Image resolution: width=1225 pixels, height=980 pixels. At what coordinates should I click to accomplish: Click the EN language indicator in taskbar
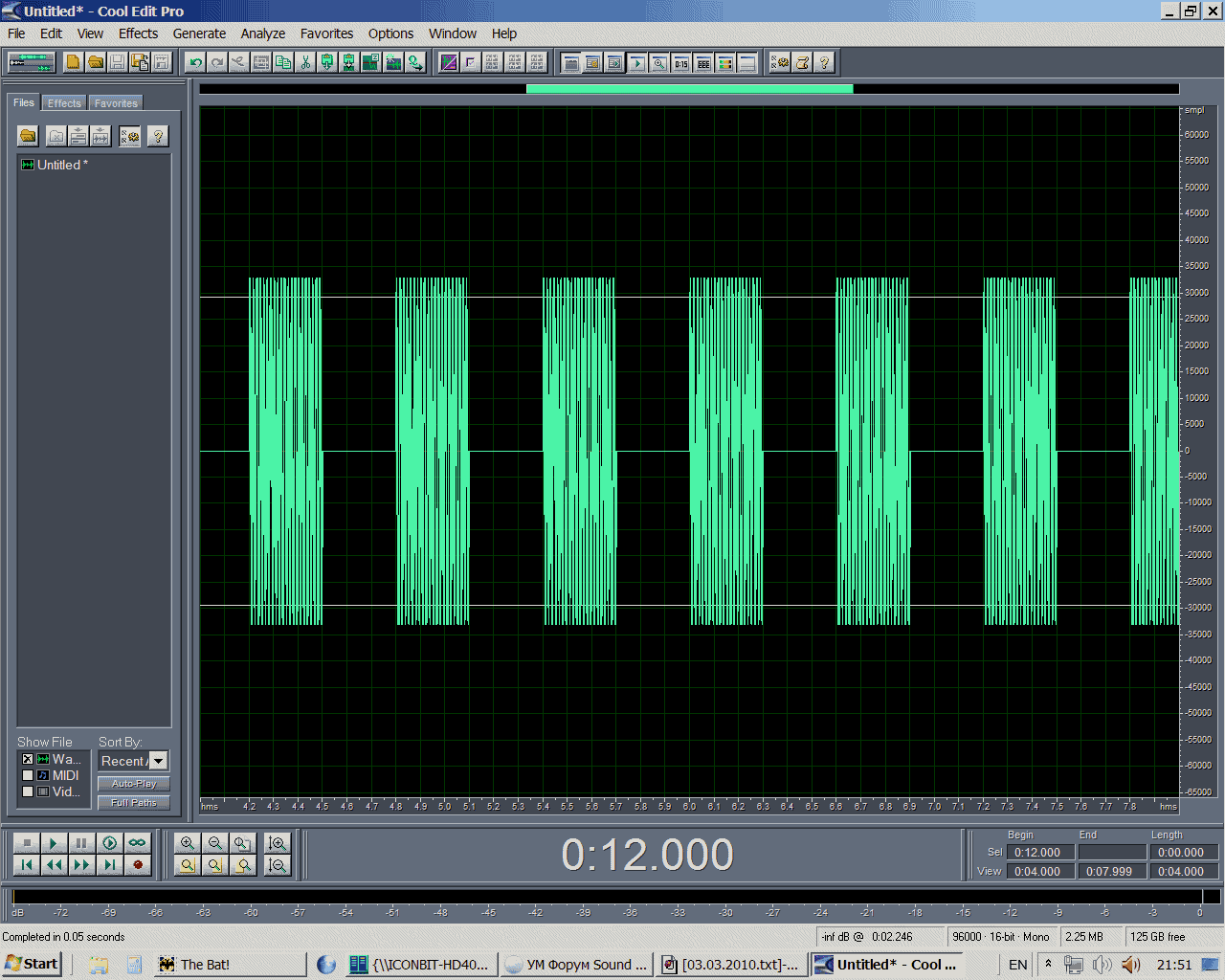[1017, 965]
